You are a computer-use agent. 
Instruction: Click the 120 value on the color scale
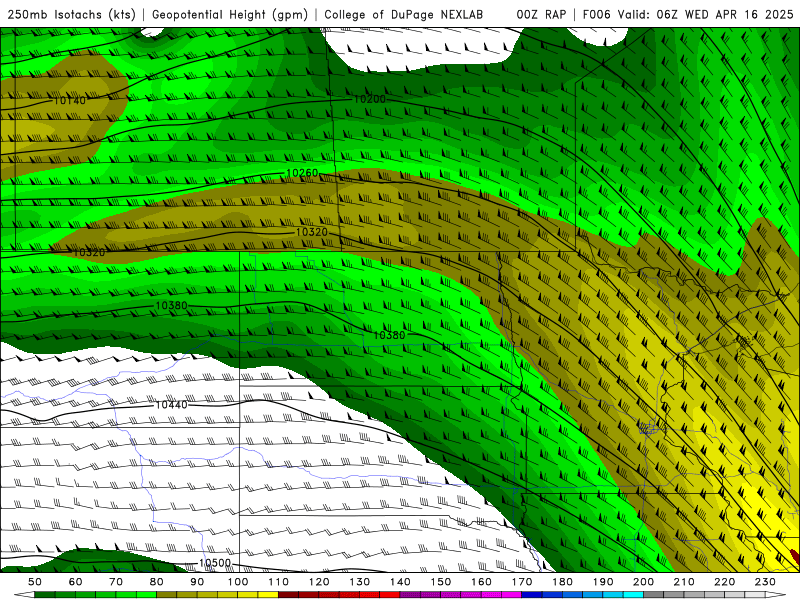coord(319,582)
